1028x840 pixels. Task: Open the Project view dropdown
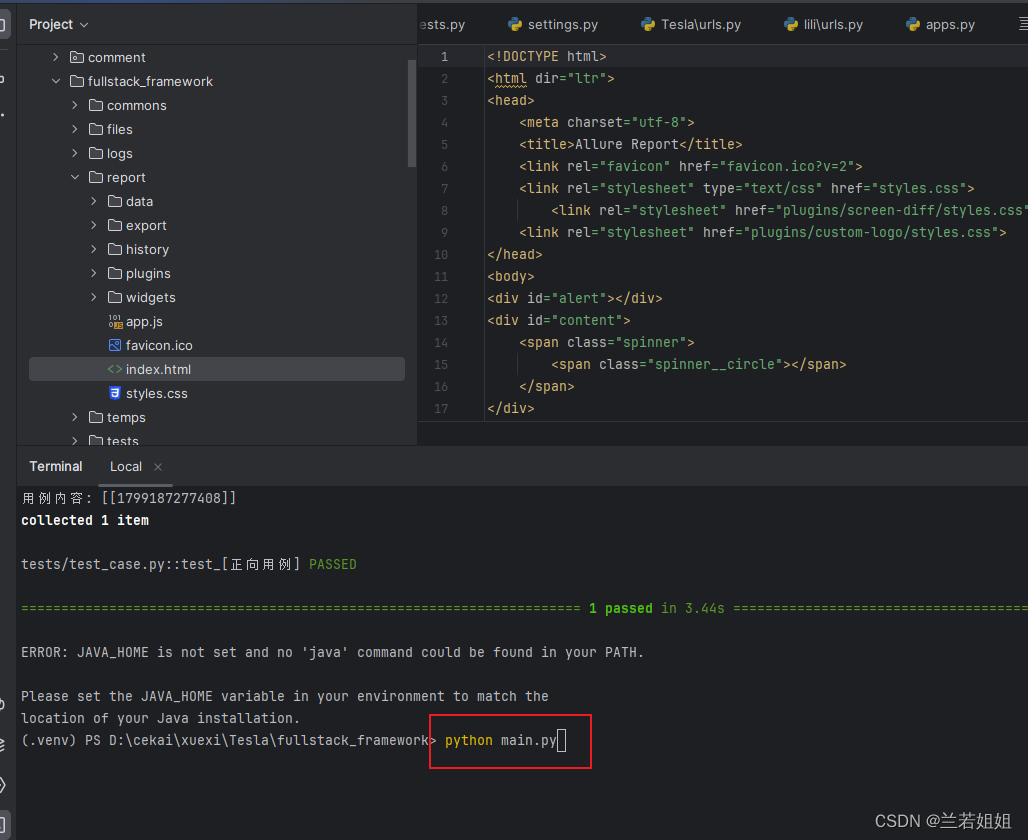pyautogui.click(x=58, y=24)
